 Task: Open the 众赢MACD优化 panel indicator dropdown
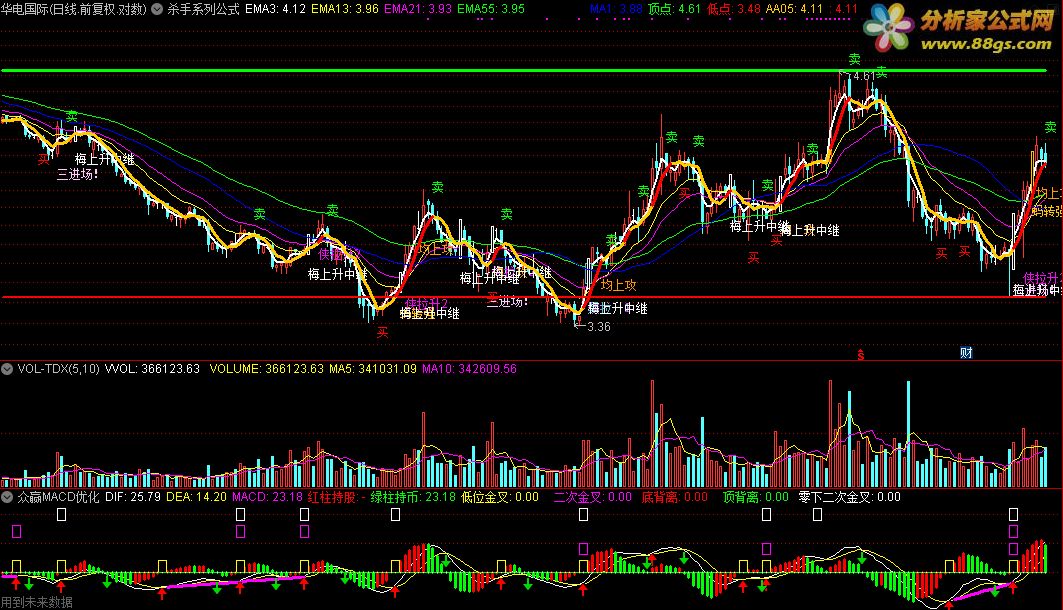[7, 497]
